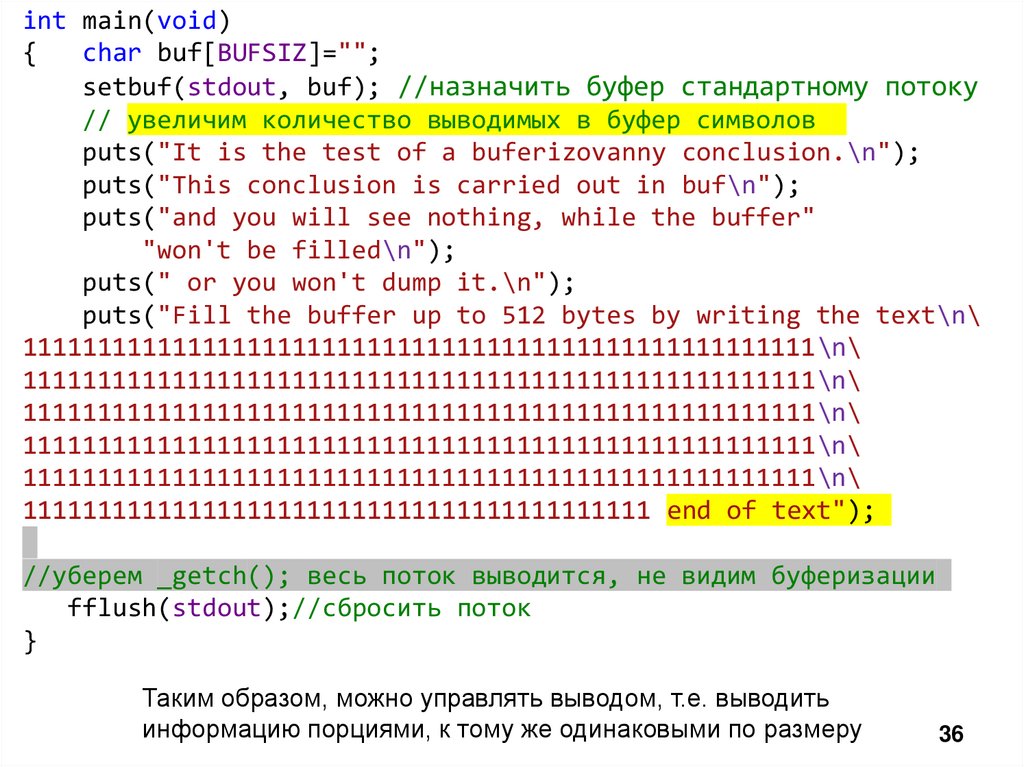The height and width of the screenshot is (767, 1024).
Task: Click the puts line " or you won't dump it."
Action: (x=328, y=283)
